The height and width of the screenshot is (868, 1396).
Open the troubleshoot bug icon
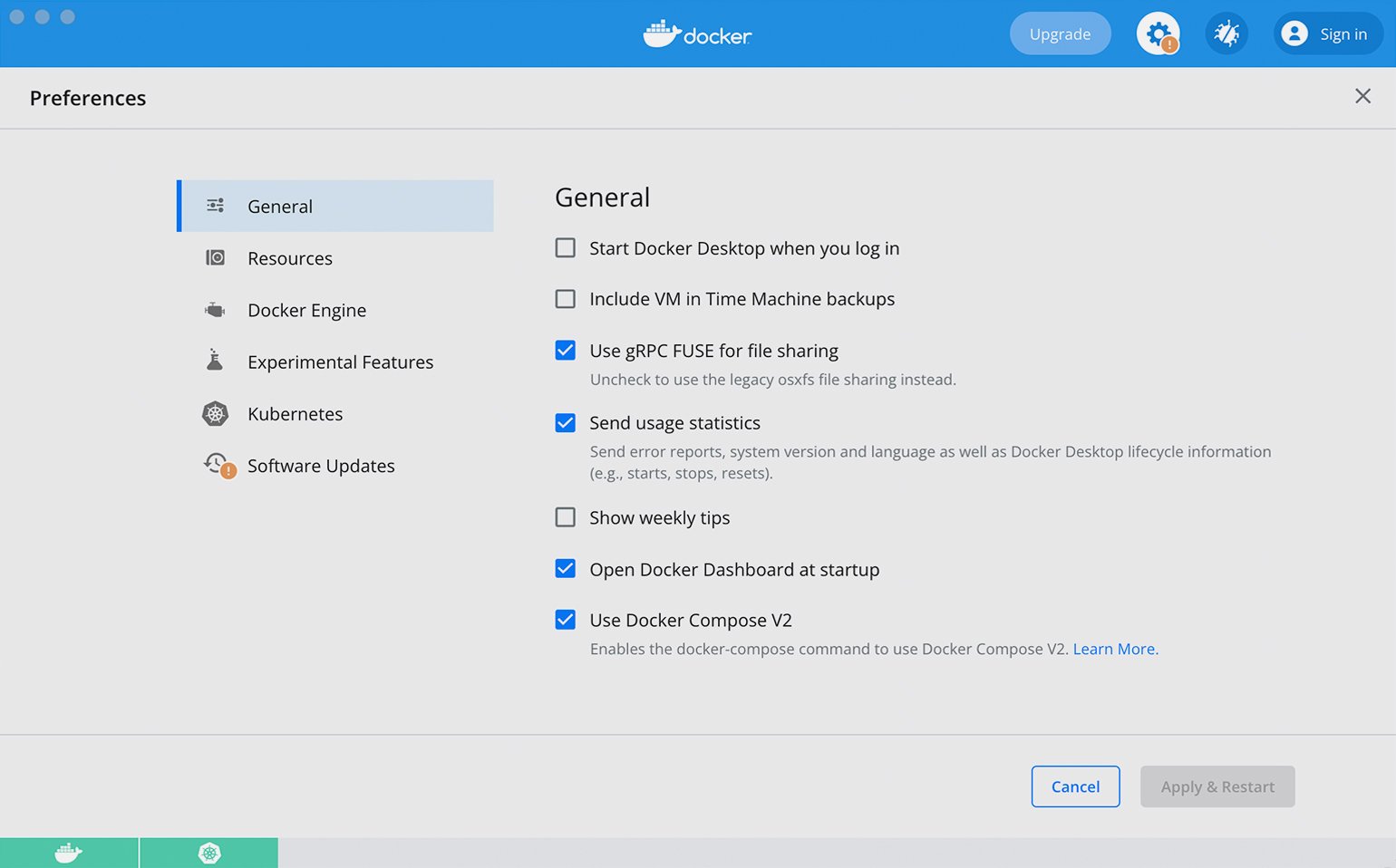coord(1226,34)
